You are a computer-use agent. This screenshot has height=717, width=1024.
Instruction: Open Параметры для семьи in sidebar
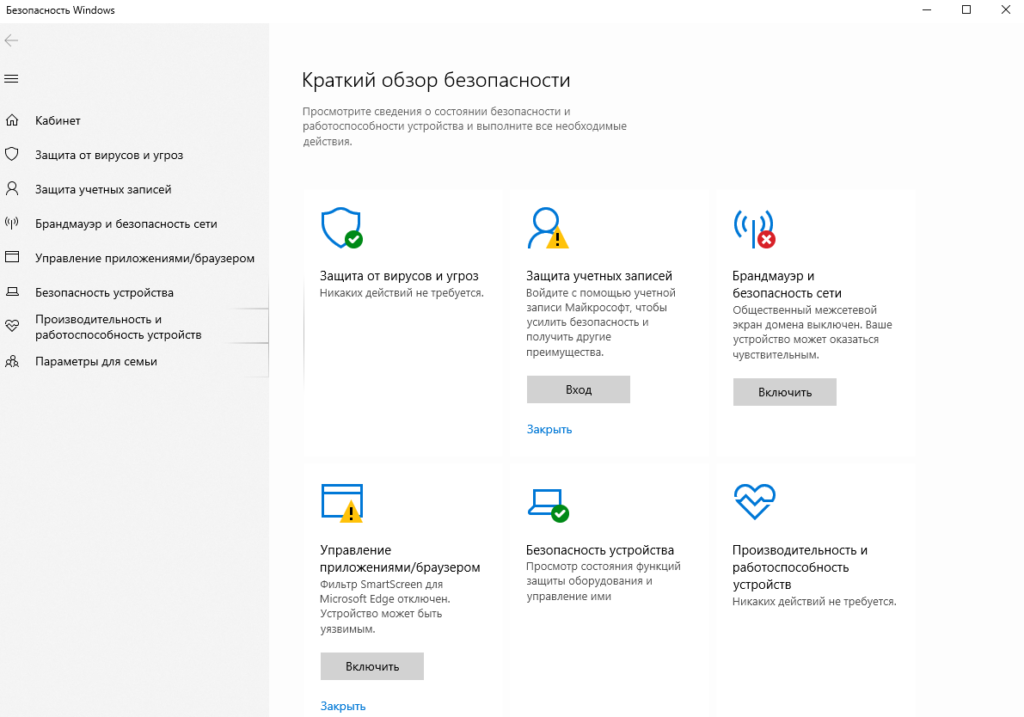pyautogui.click(x=96, y=362)
